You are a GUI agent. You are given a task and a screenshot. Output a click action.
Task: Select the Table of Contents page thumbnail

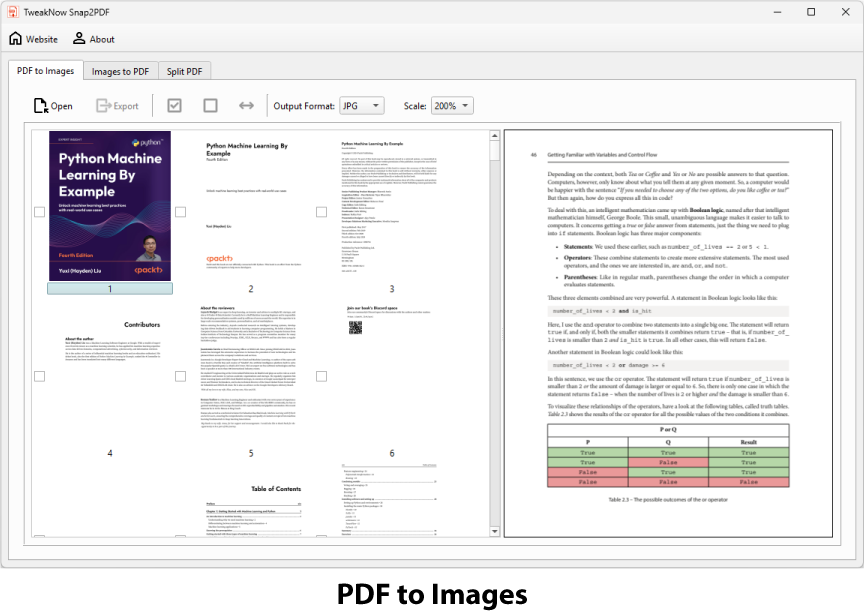click(x=251, y=499)
